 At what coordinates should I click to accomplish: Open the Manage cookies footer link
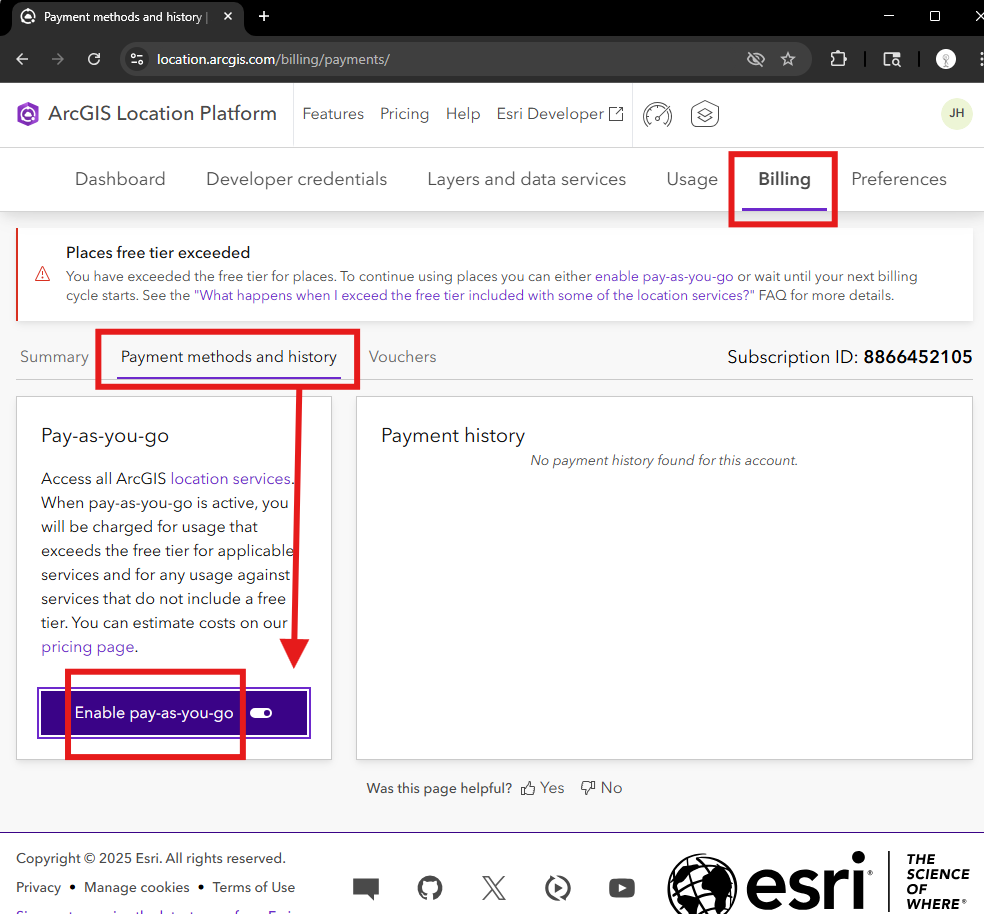[137, 887]
